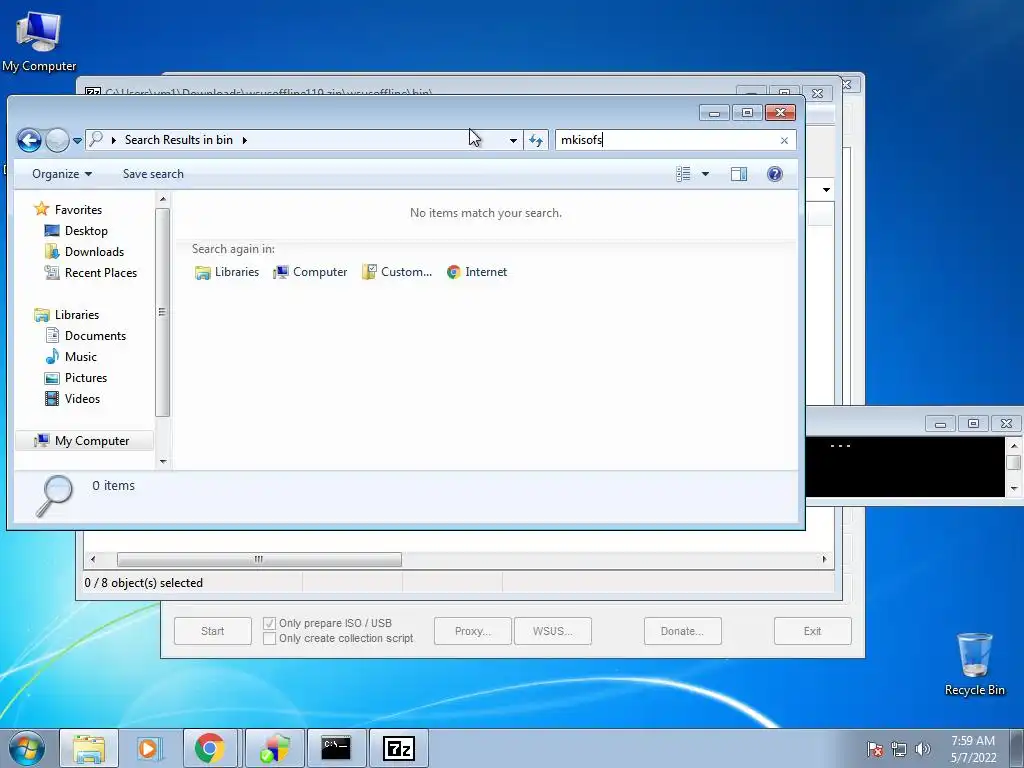This screenshot has width=1024, height=768.
Task: Toggle 'Only prepare ISO / USB' checkbox
Action: pos(269,623)
